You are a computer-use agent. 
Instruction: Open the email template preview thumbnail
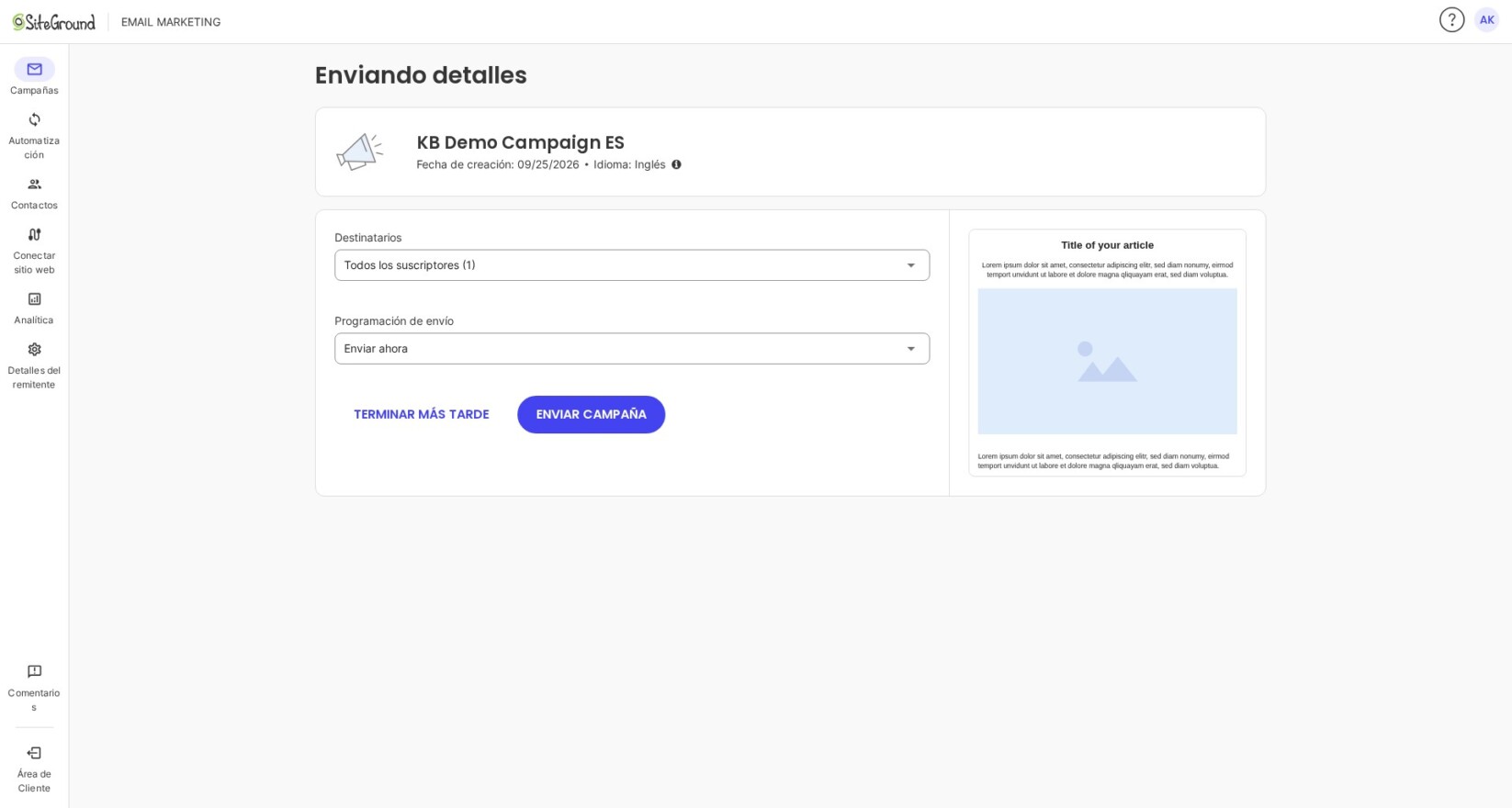[x=1107, y=353]
